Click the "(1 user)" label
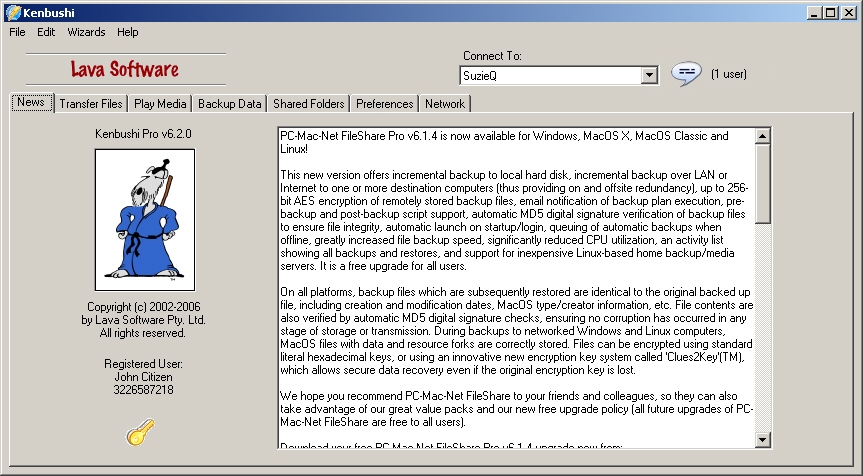The width and height of the screenshot is (863, 476). pyautogui.click(x=729, y=74)
